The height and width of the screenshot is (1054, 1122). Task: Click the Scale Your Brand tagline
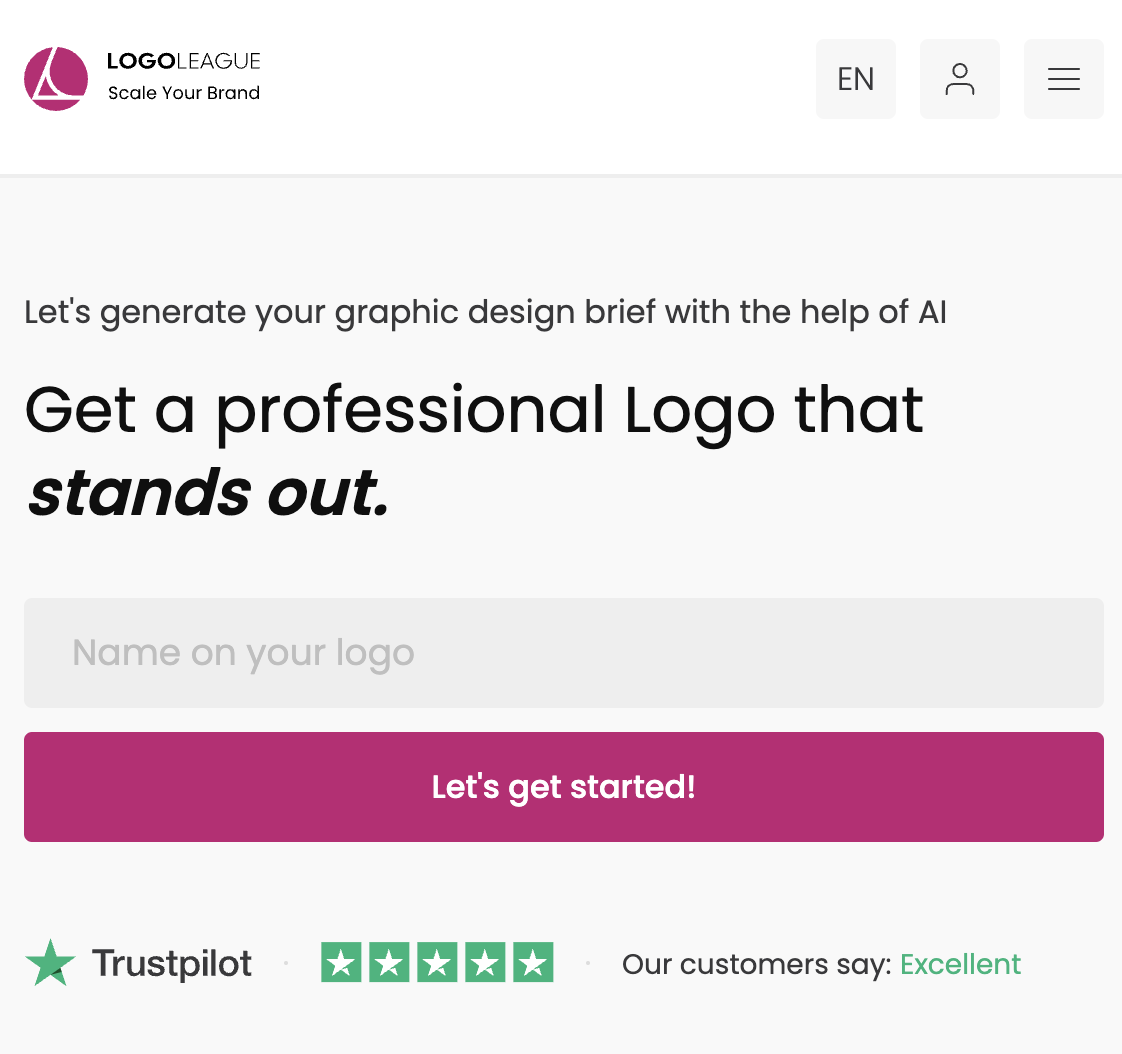184,93
